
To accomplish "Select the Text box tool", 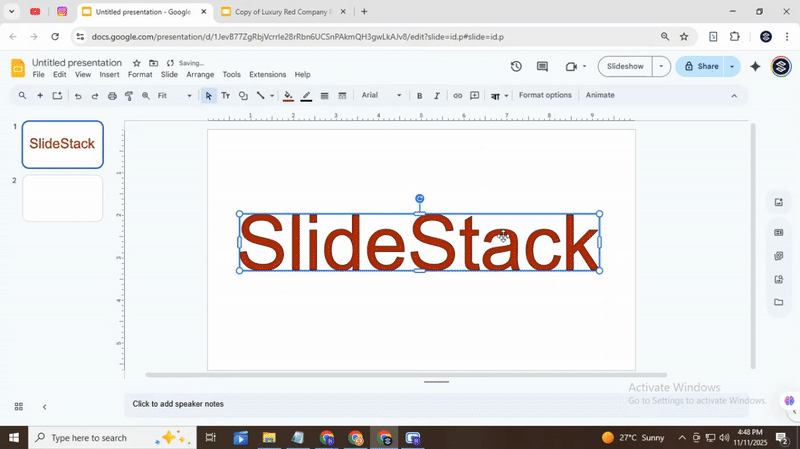I will point(225,96).
